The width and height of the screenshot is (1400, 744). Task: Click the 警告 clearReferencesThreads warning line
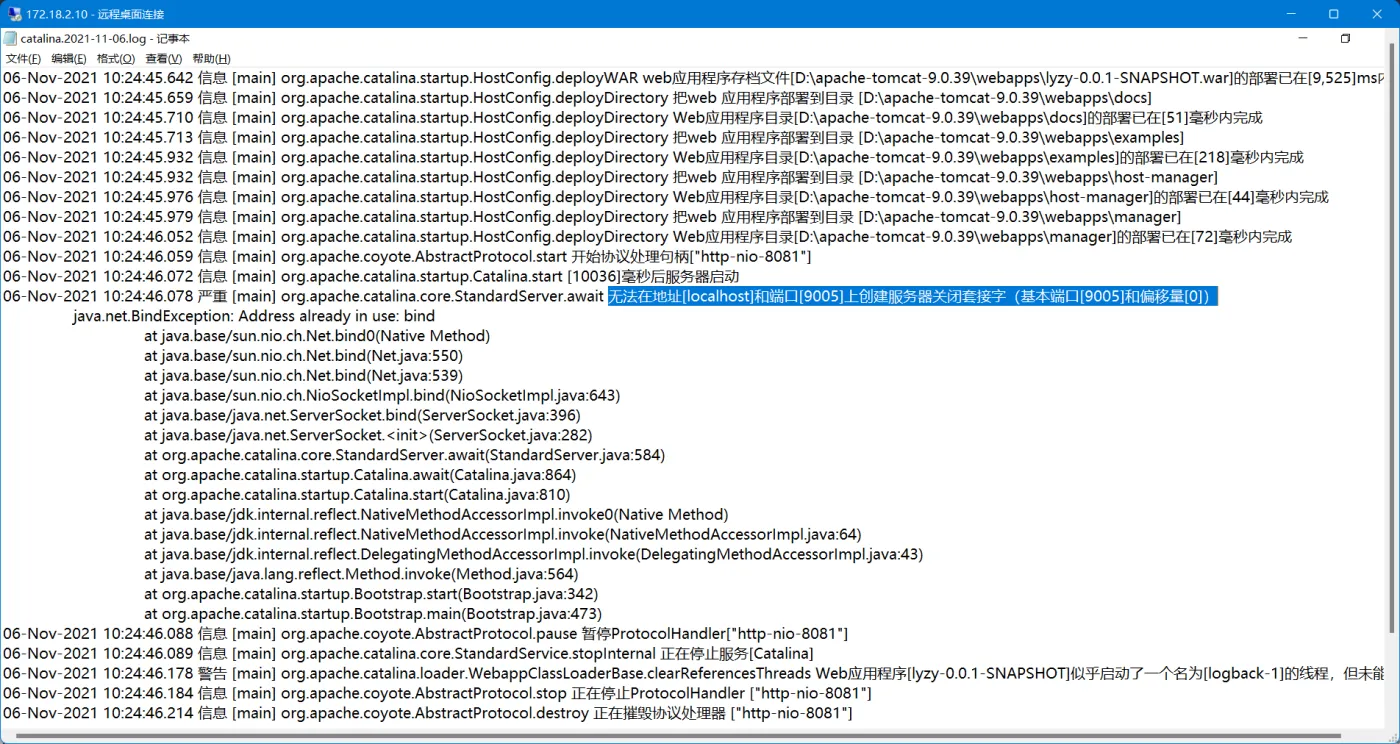[x=694, y=674]
